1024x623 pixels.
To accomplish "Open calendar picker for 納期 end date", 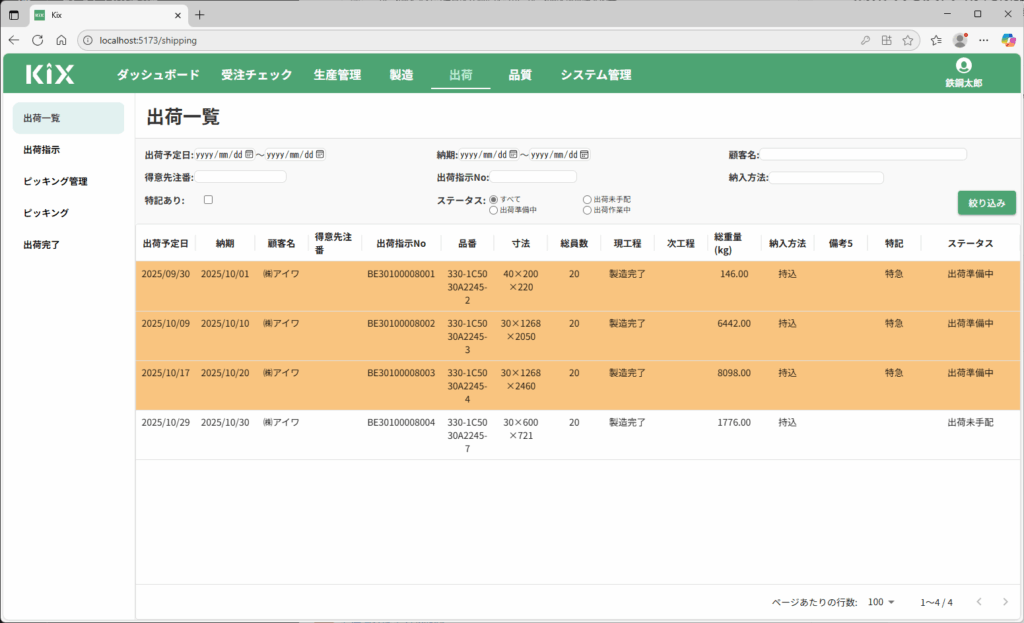I will click(584, 155).
